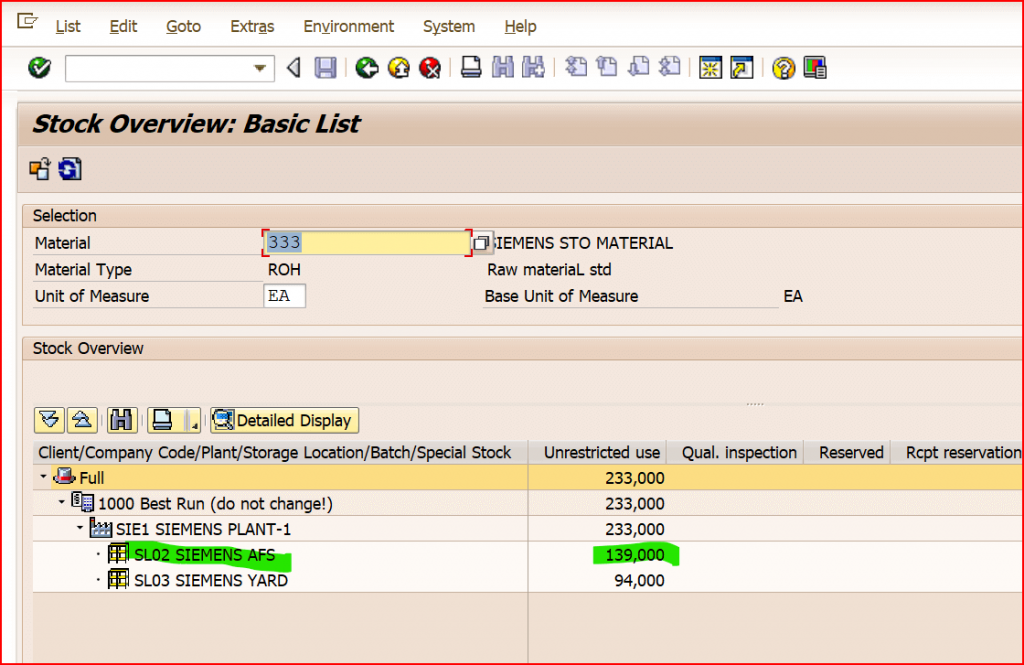Screen dimensions: 1024x665
Task: Click the Save diskette icon
Action: [x=325, y=67]
